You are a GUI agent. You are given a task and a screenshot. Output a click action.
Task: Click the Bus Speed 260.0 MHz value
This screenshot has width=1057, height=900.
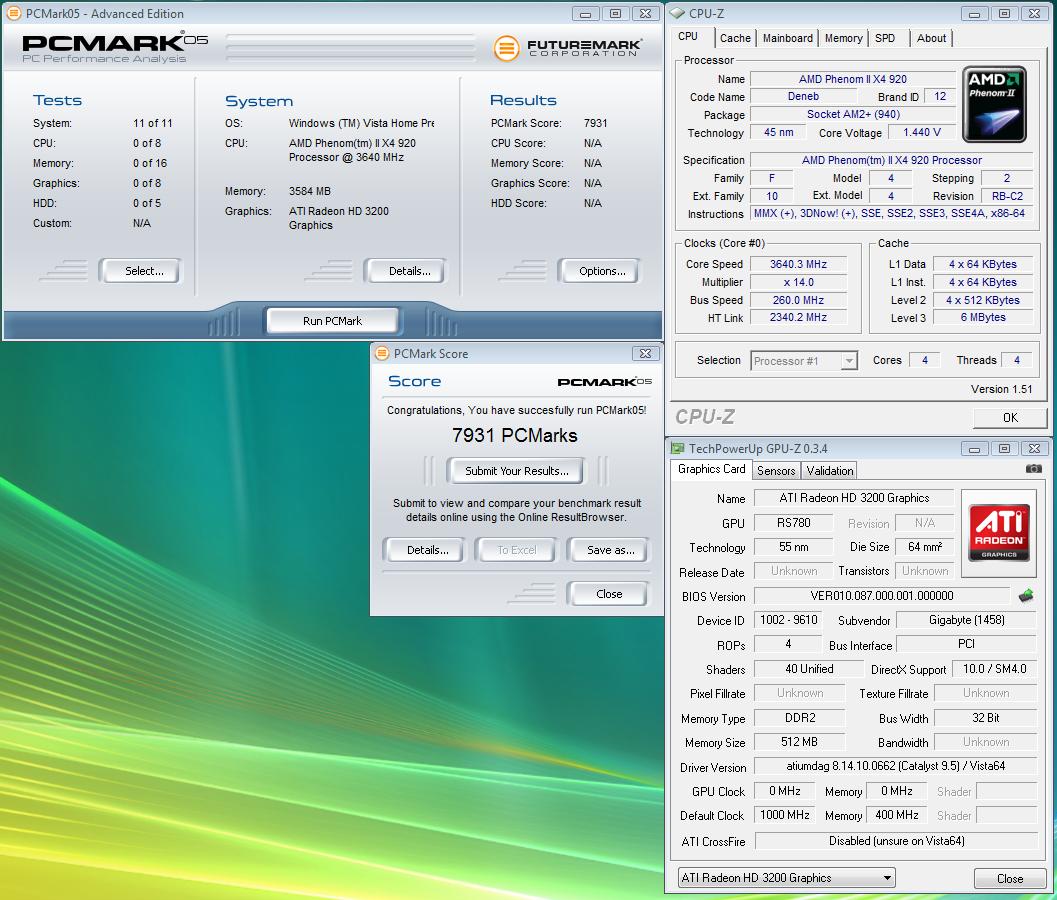(798, 300)
